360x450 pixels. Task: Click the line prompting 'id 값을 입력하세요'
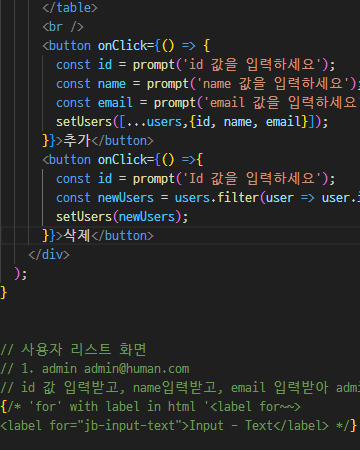[x=196, y=65]
